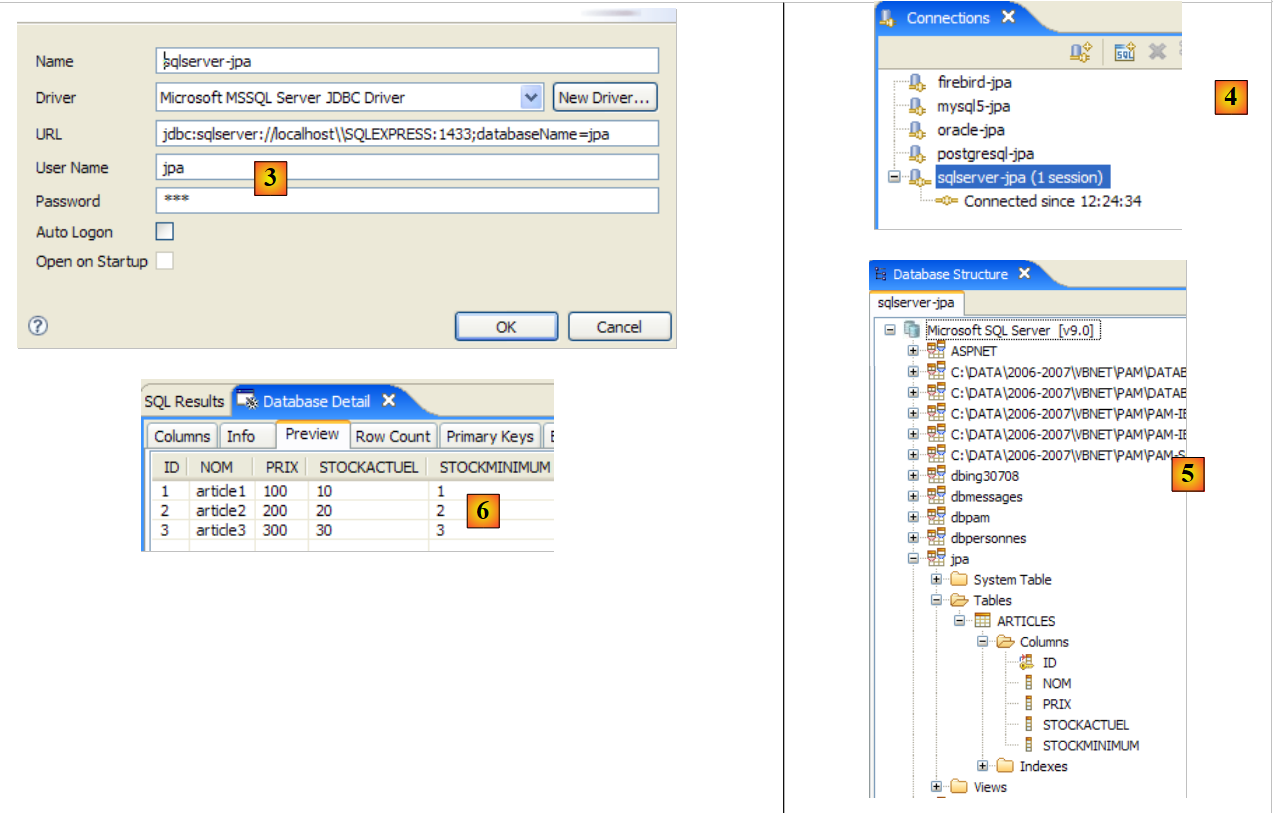The height and width of the screenshot is (813, 1273).
Task: Expand the ASPNET database node
Action: point(912,351)
